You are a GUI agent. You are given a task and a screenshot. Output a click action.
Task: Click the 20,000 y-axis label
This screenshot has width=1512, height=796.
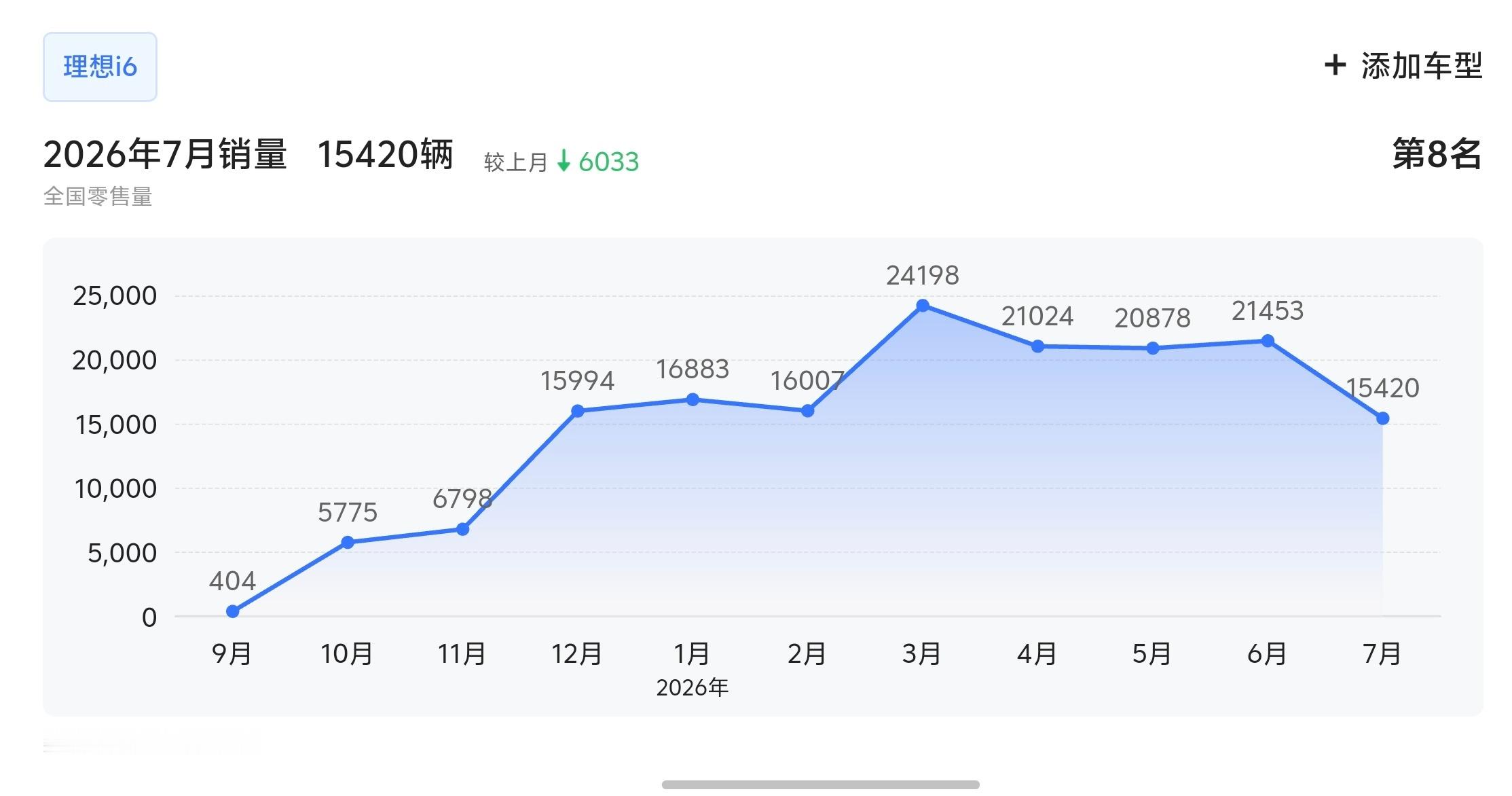pyautogui.click(x=115, y=360)
